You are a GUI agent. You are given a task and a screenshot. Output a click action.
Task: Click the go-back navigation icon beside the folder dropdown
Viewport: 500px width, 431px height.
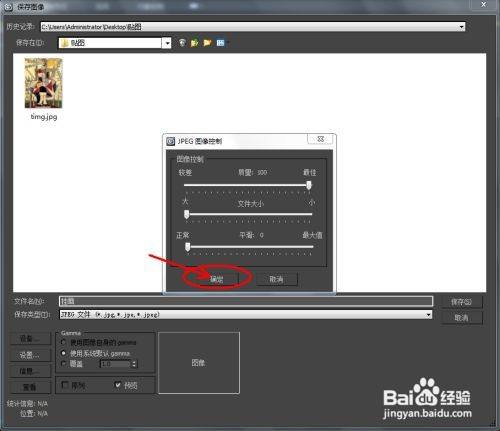182,43
